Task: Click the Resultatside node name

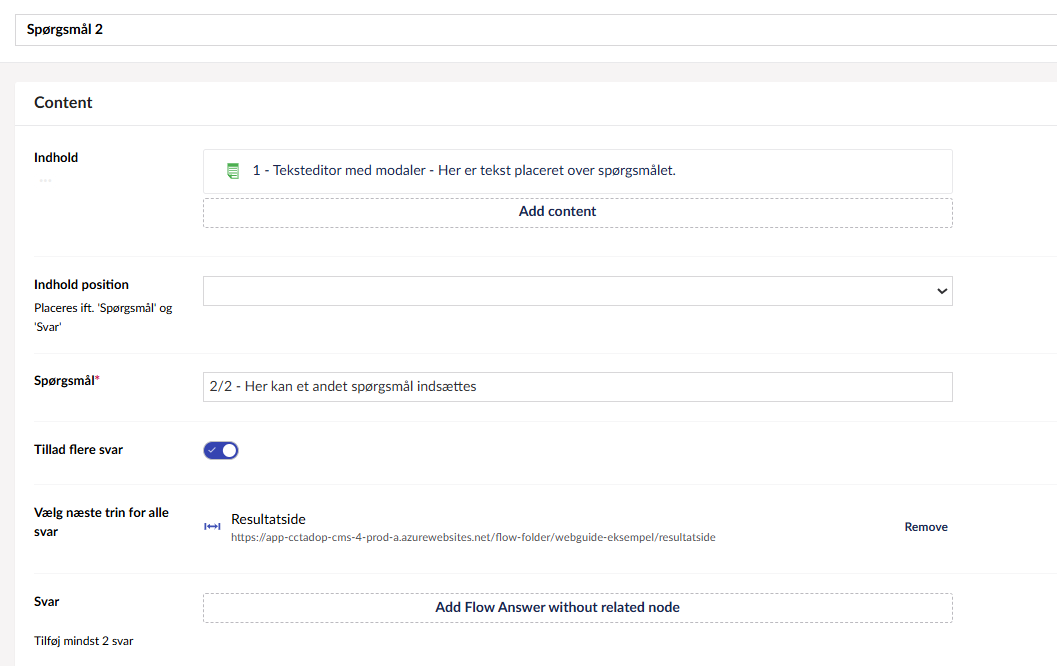Action: [x=268, y=519]
